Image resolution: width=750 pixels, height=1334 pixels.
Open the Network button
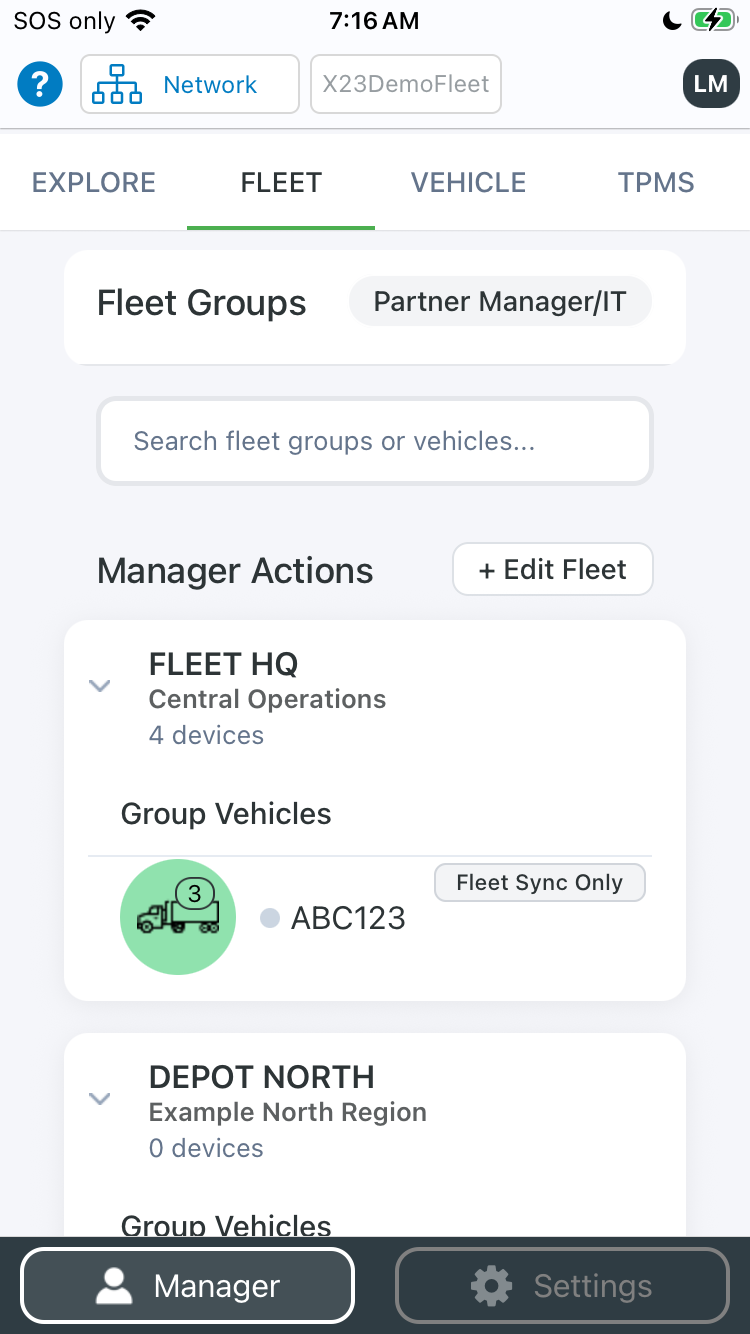coord(190,84)
